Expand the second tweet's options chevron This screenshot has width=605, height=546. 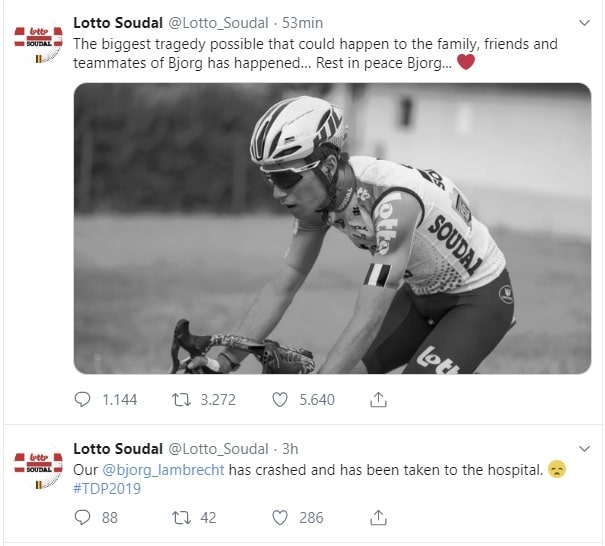coord(585,447)
